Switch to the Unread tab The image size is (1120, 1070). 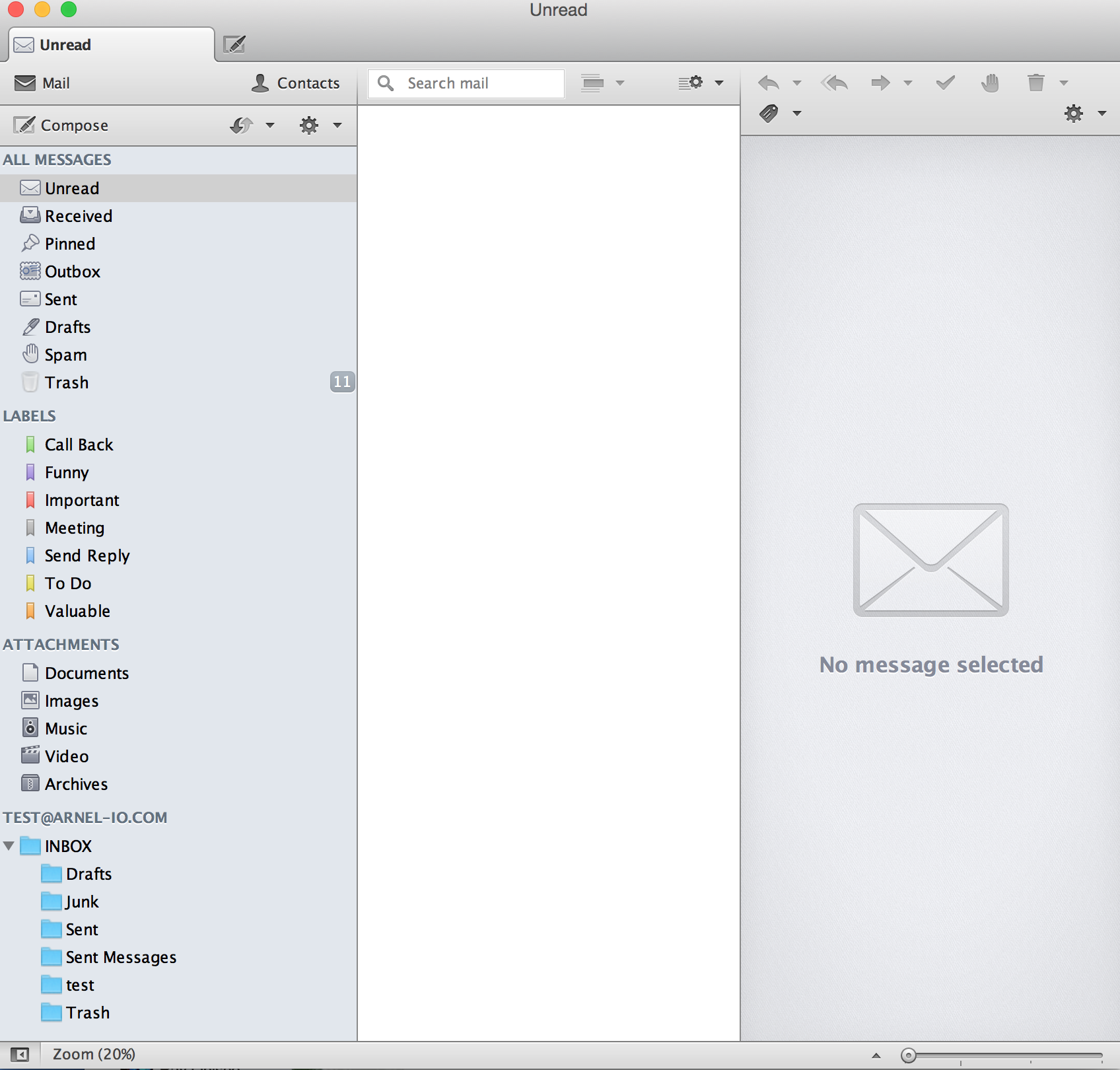111,45
